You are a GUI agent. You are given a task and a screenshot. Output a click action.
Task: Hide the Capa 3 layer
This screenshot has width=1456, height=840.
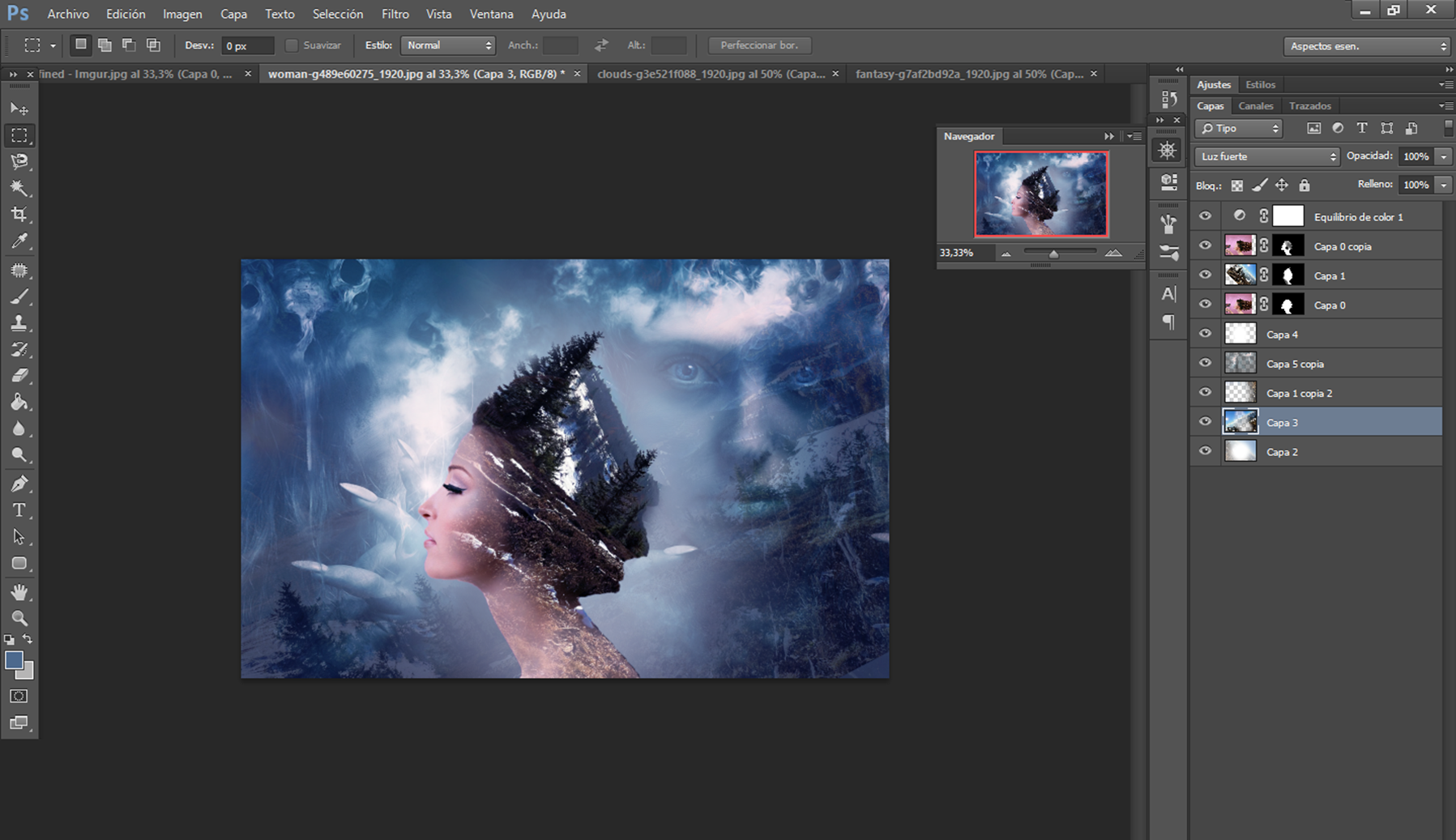pyautogui.click(x=1206, y=421)
